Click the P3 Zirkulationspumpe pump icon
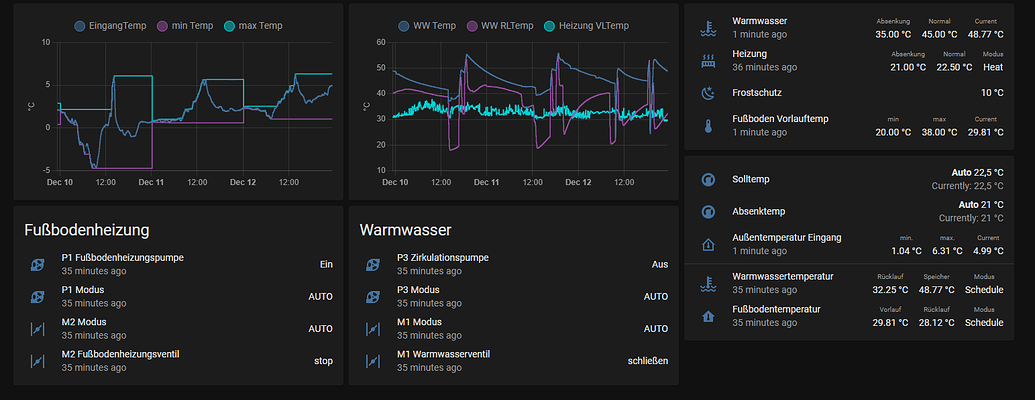Viewport: 1035px width, 400px height. click(x=373, y=264)
